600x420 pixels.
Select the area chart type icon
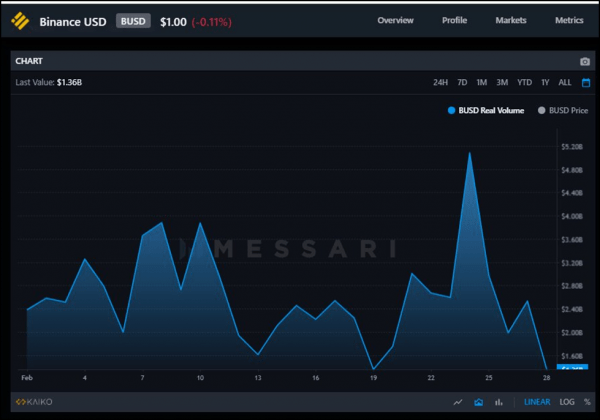pyautogui.click(x=479, y=402)
